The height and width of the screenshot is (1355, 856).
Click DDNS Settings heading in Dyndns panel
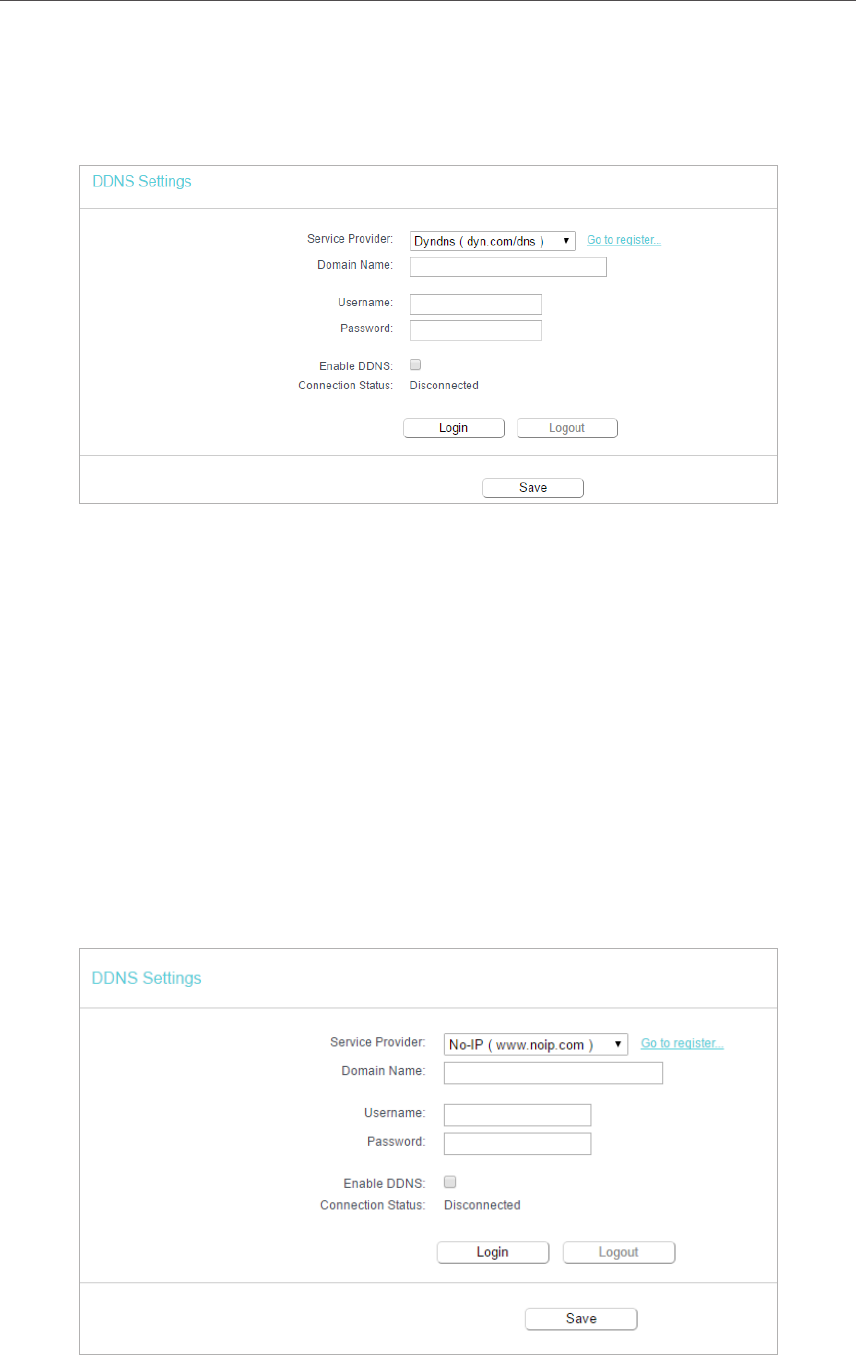pyautogui.click(x=142, y=182)
